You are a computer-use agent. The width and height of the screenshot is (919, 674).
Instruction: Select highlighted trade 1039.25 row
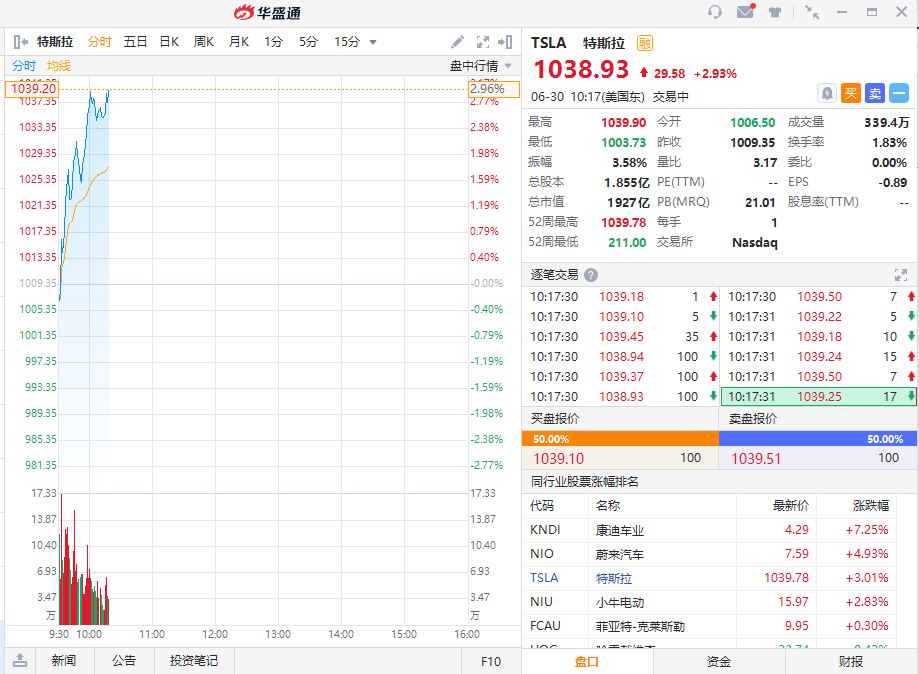pos(818,396)
